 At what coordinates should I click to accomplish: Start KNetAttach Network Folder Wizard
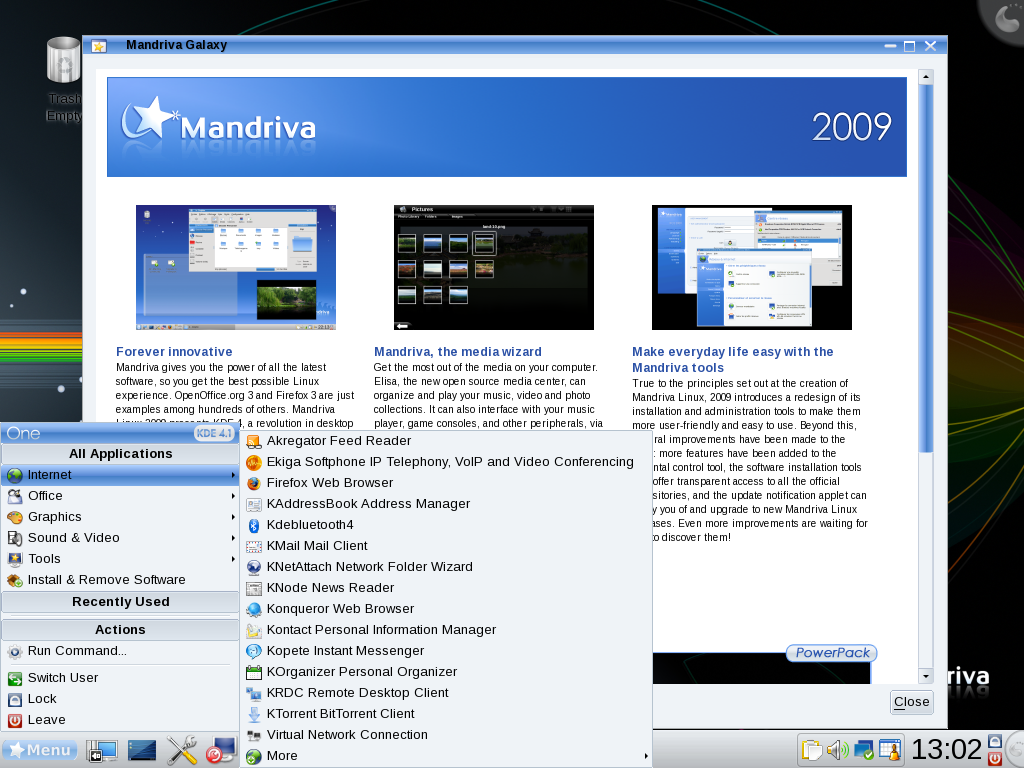point(447,566)
